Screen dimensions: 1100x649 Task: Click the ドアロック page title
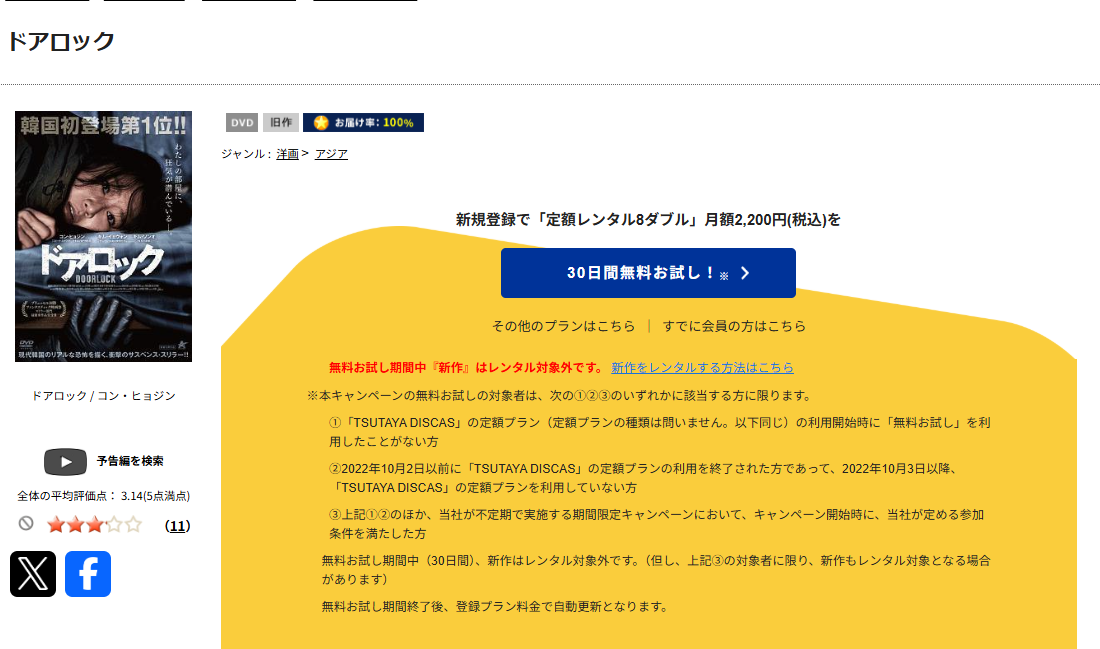61,41
